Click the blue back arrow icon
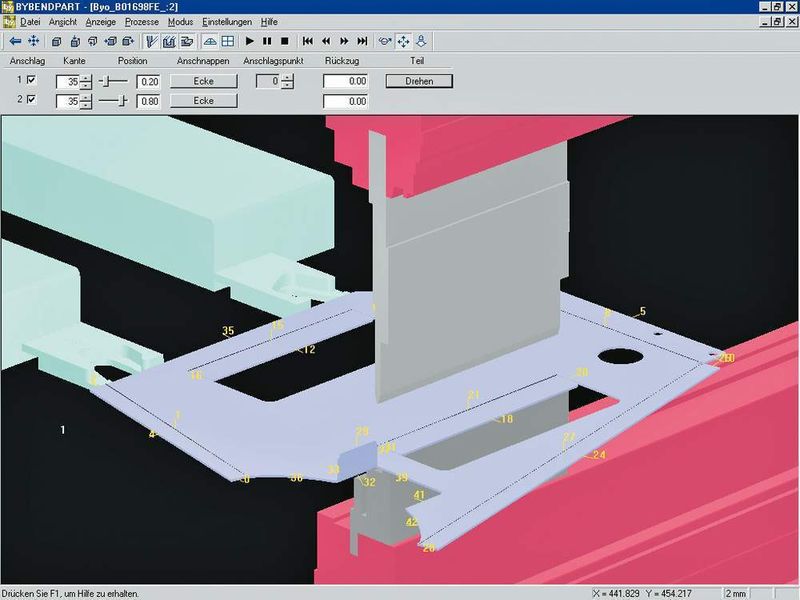The image size is (800, 600). click(x=15, y=41)
